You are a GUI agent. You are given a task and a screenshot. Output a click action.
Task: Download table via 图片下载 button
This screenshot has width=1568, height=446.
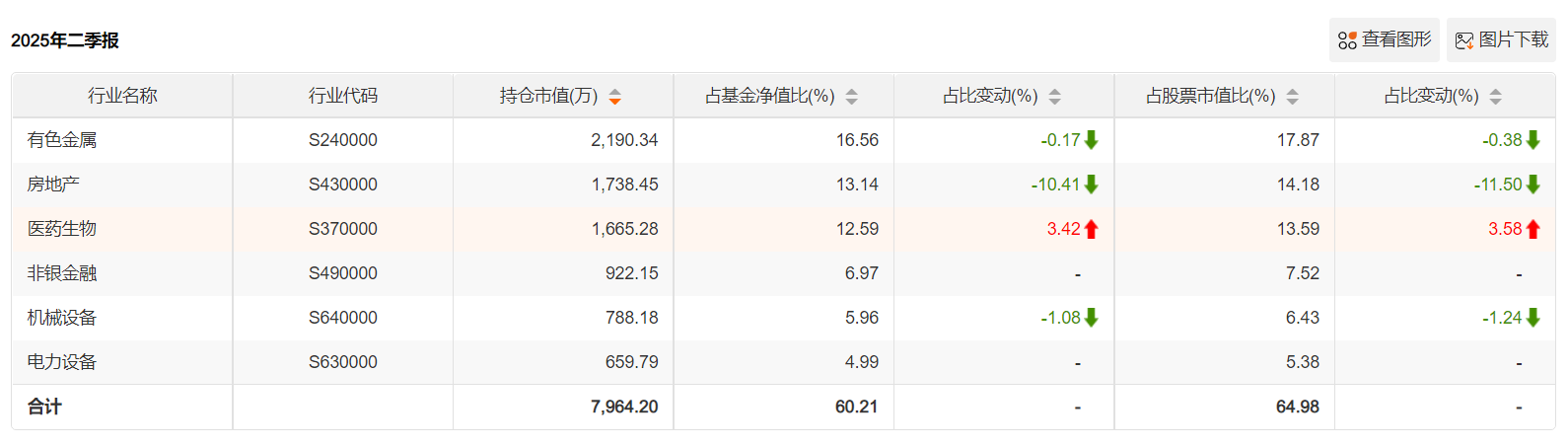click(x=1501, y=40)
